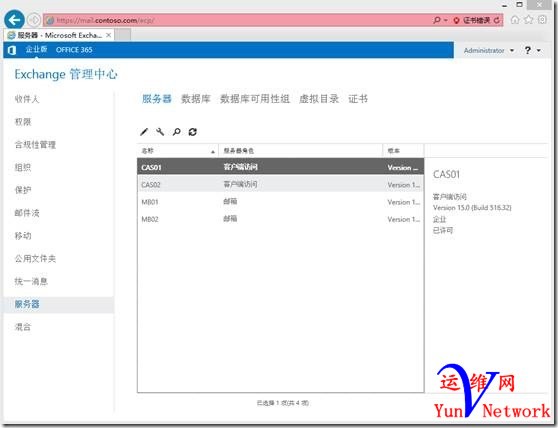The width and height of the screenshot is (558, 428).
Task: Click the browser back arrow button
Action: coord(14,20)
